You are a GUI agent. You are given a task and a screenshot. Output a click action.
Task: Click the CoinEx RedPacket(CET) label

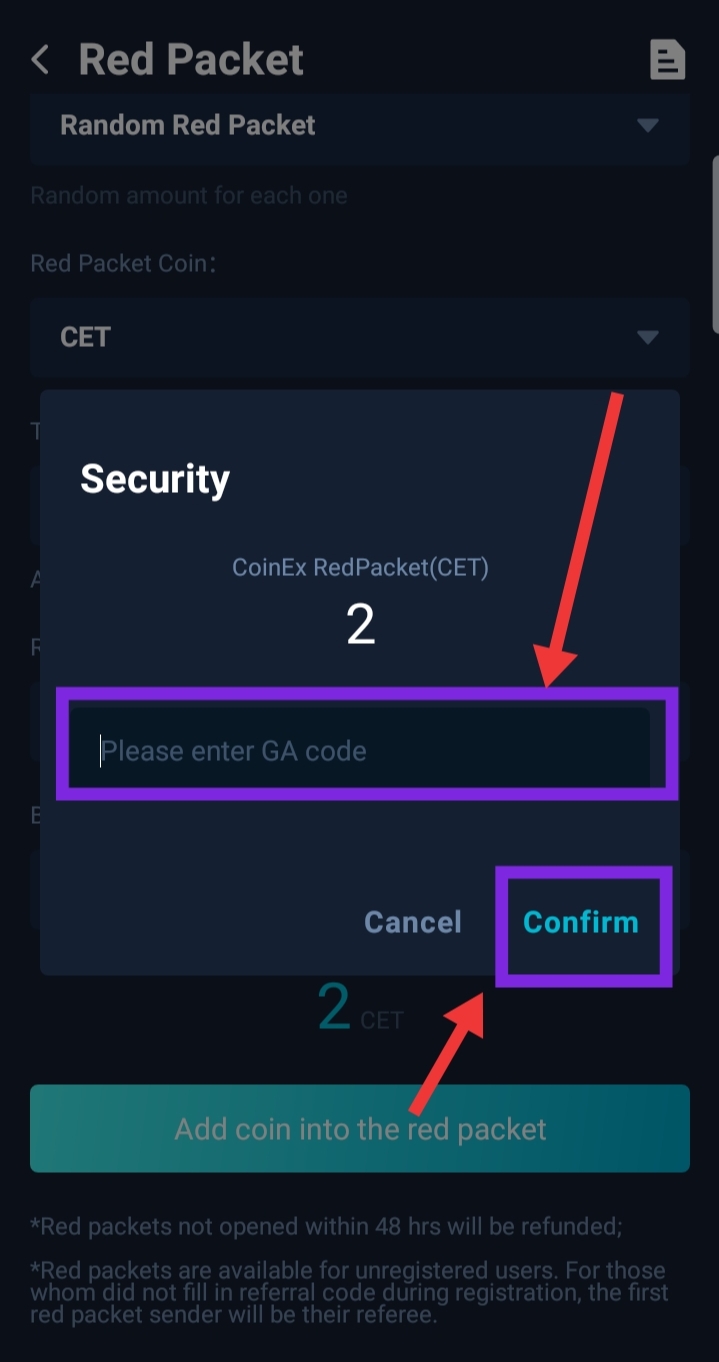pos(360,568)
